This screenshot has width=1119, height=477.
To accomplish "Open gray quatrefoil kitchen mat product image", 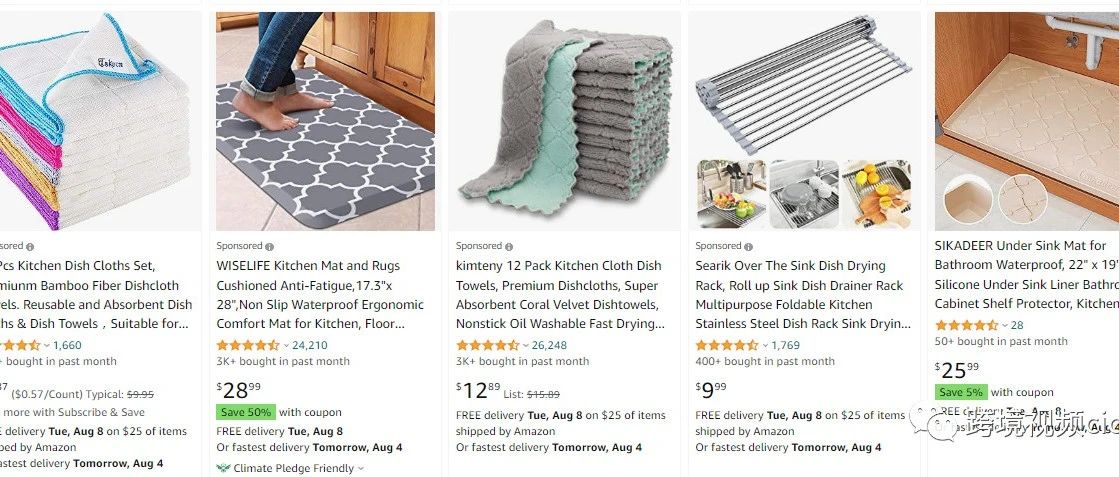I will (325, 120).
